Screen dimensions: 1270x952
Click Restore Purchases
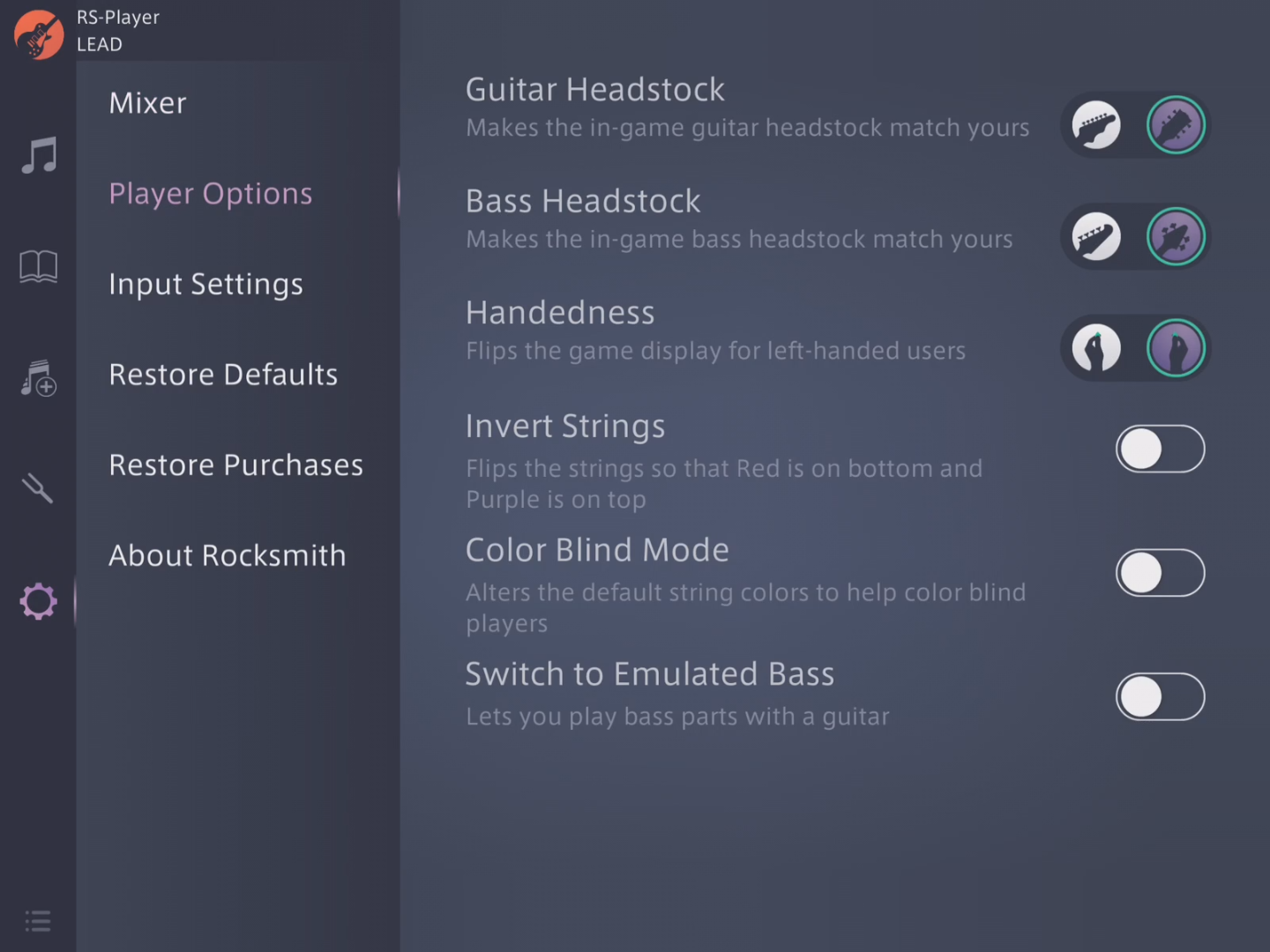[235, 465]
